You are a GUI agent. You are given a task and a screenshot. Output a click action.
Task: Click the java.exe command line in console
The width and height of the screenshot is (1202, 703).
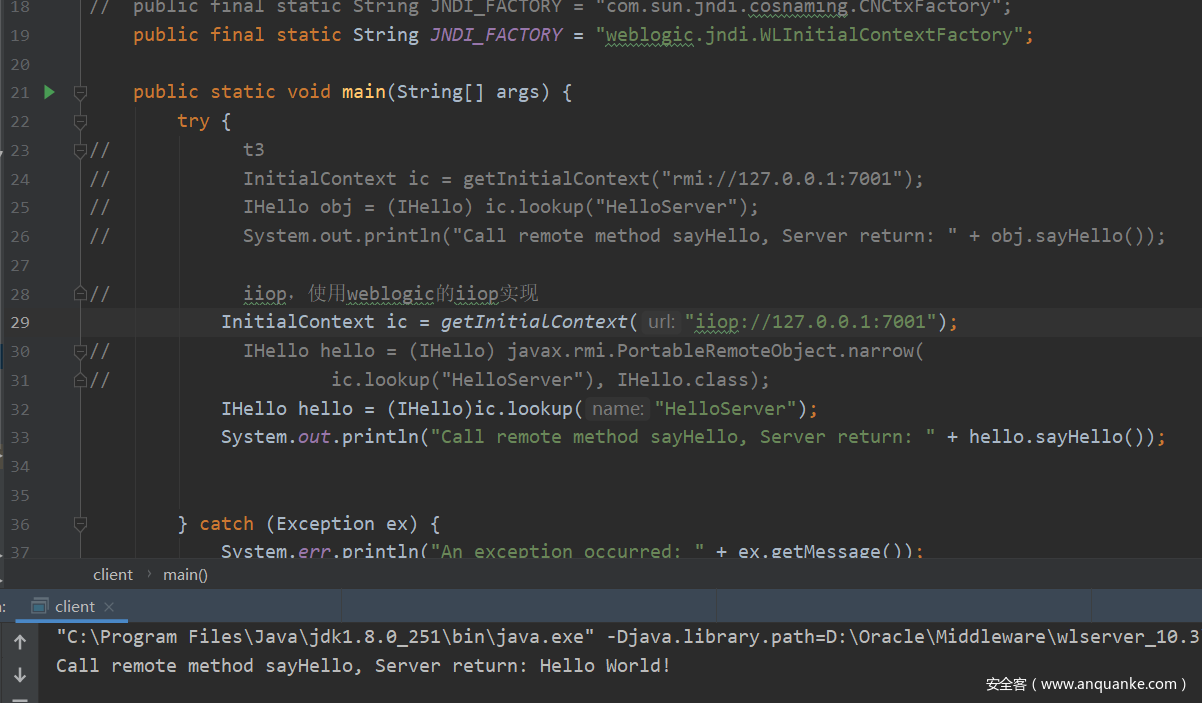pos(628,637)
